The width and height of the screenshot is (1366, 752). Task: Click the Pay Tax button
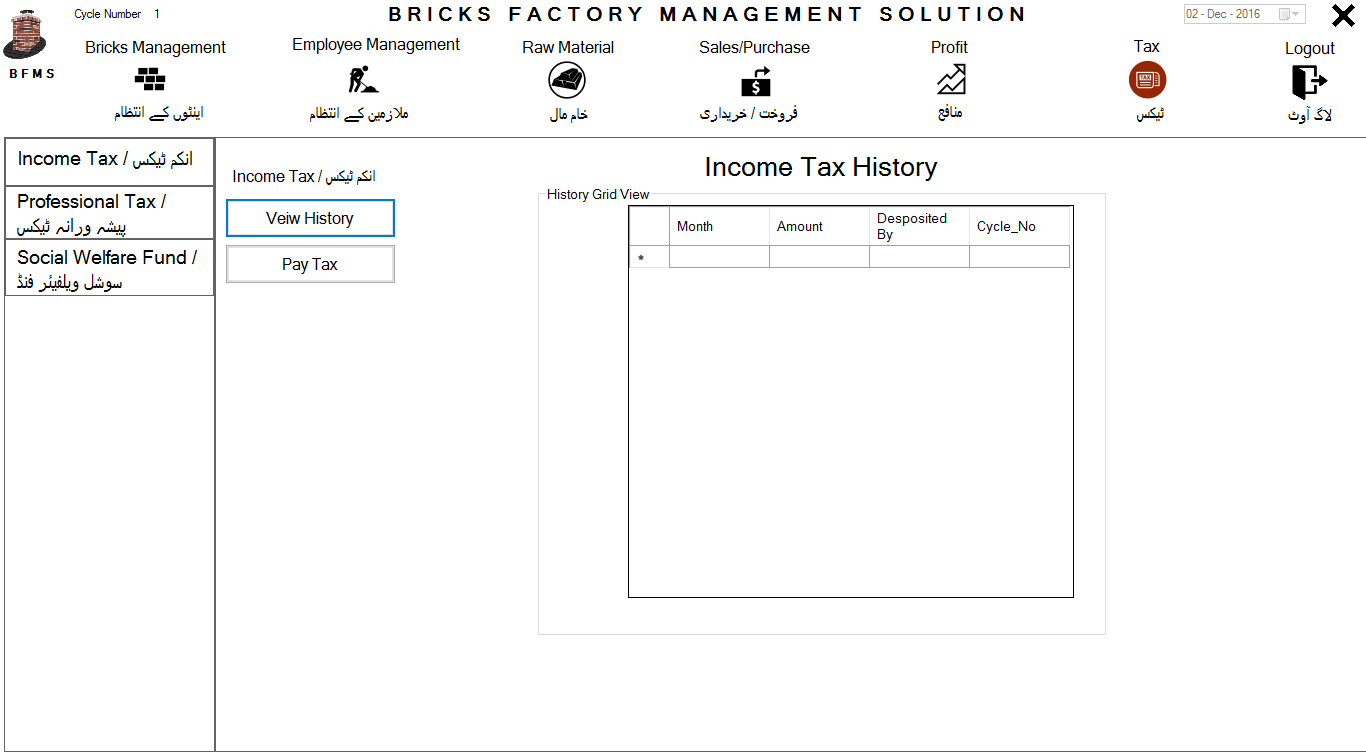[x=310, y=264]
